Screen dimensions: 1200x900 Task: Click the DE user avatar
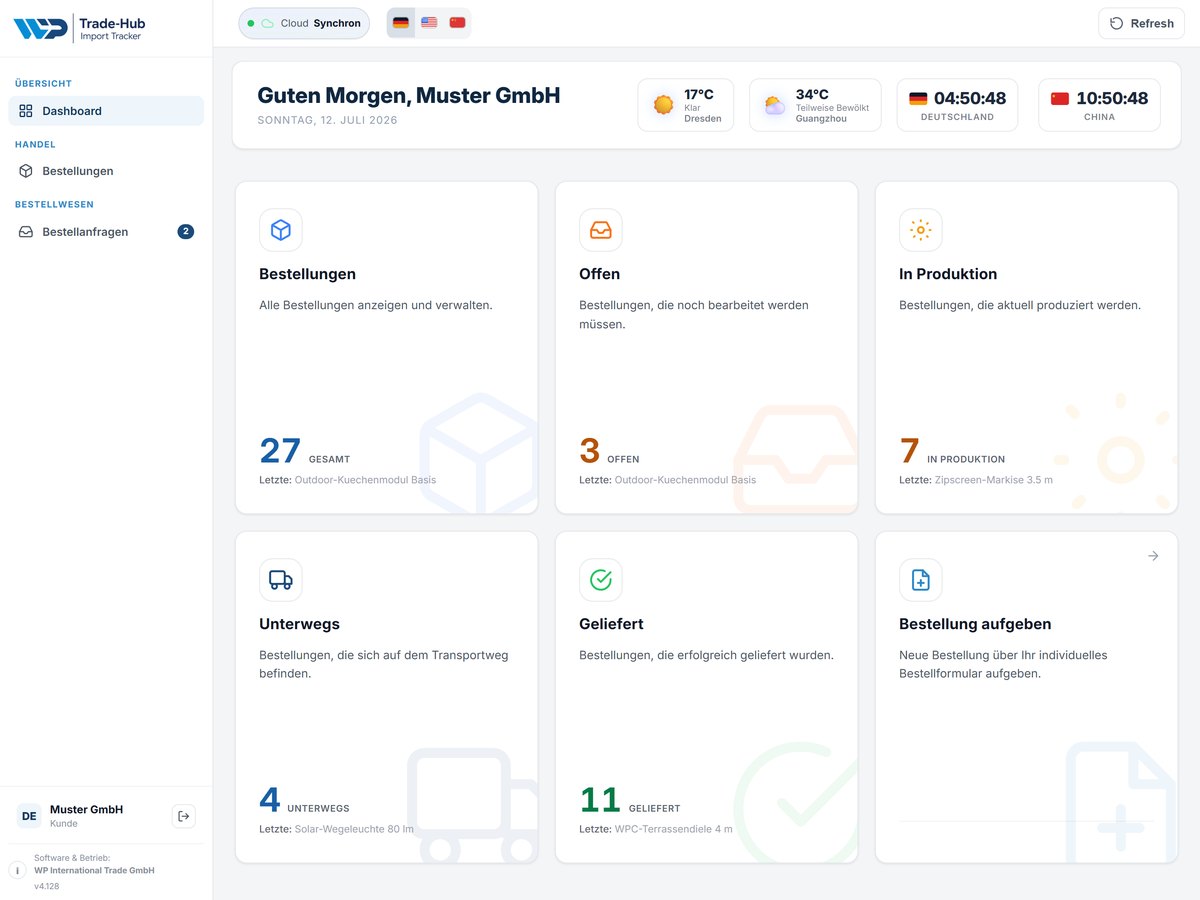pyautogui.click(x=30, y=816)
